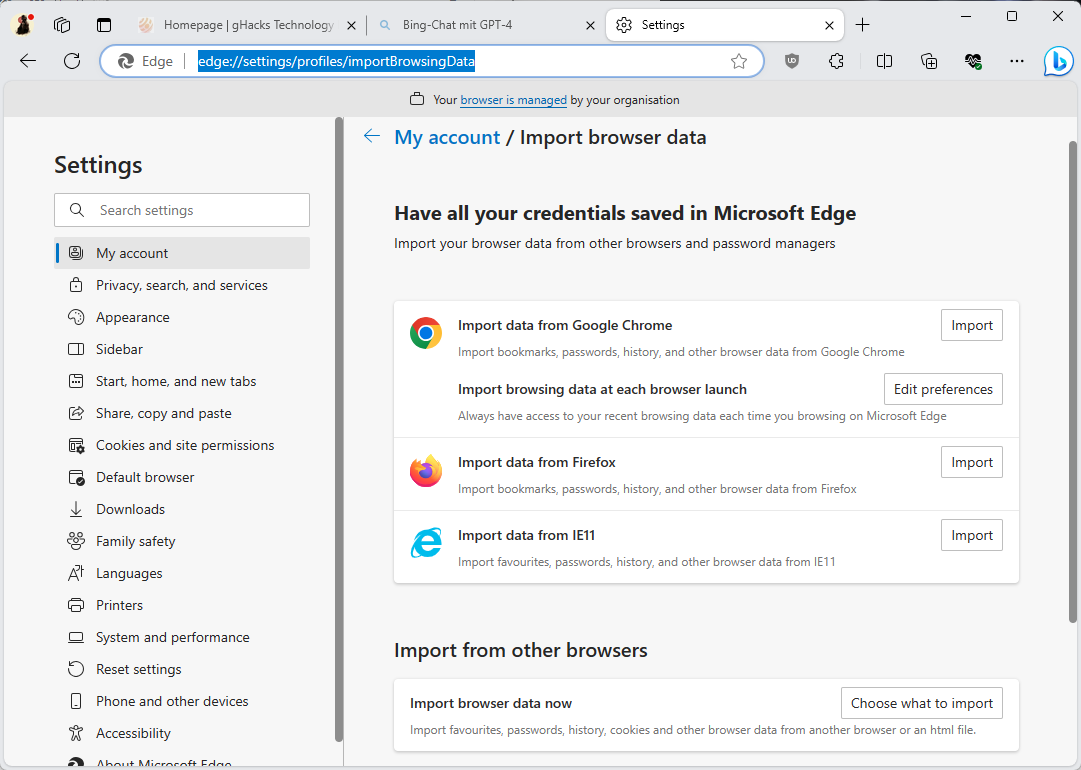Click the IE11 logo icon
Viewport: 1081px width, 770px height.
pyautogui.click(x=426, y=543)
